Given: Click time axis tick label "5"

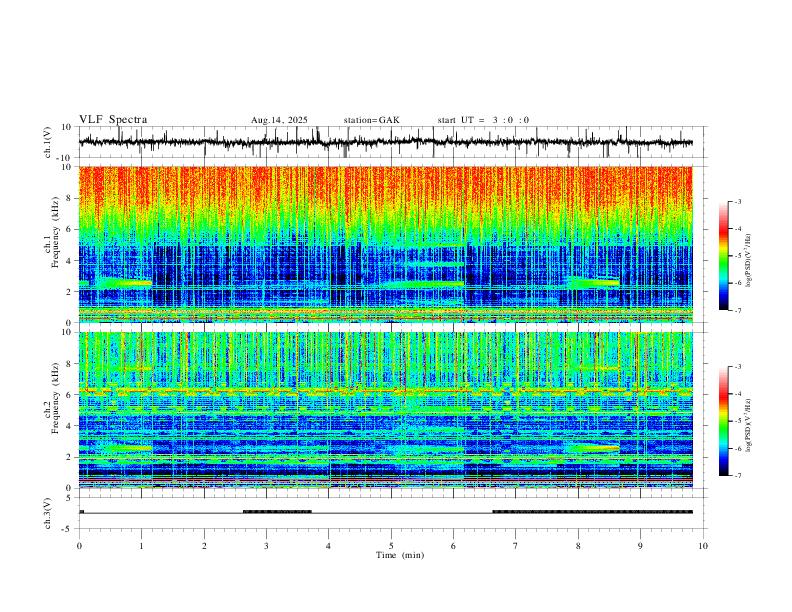Looking at the screenshot, I should pyautogui.click(x=391, y=546).
